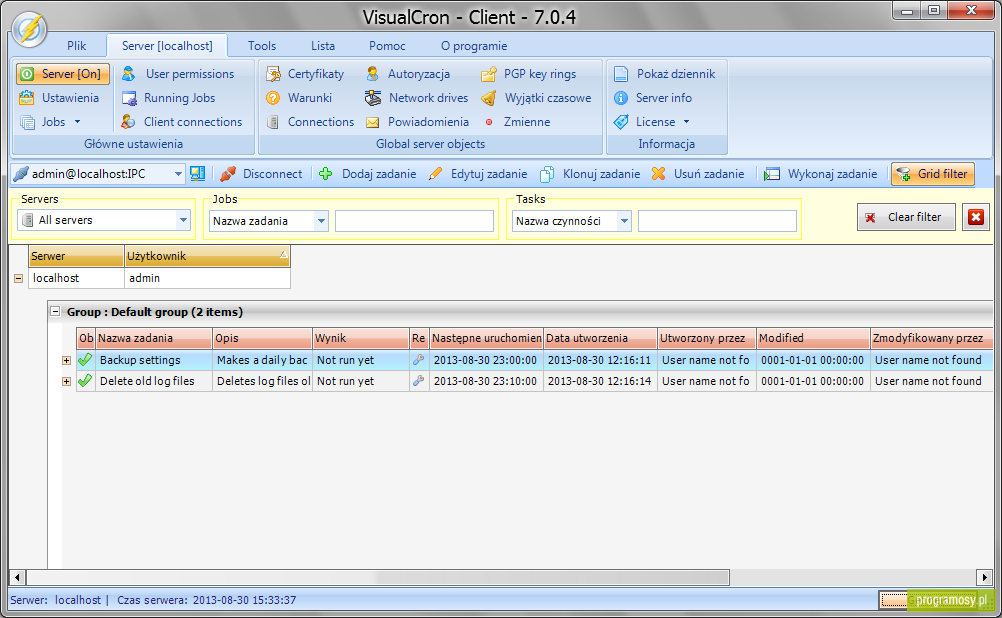The width and height of the screenshot is (1002, 618).
Task: Click the scroll right arrow
Action: coord(984,578)
